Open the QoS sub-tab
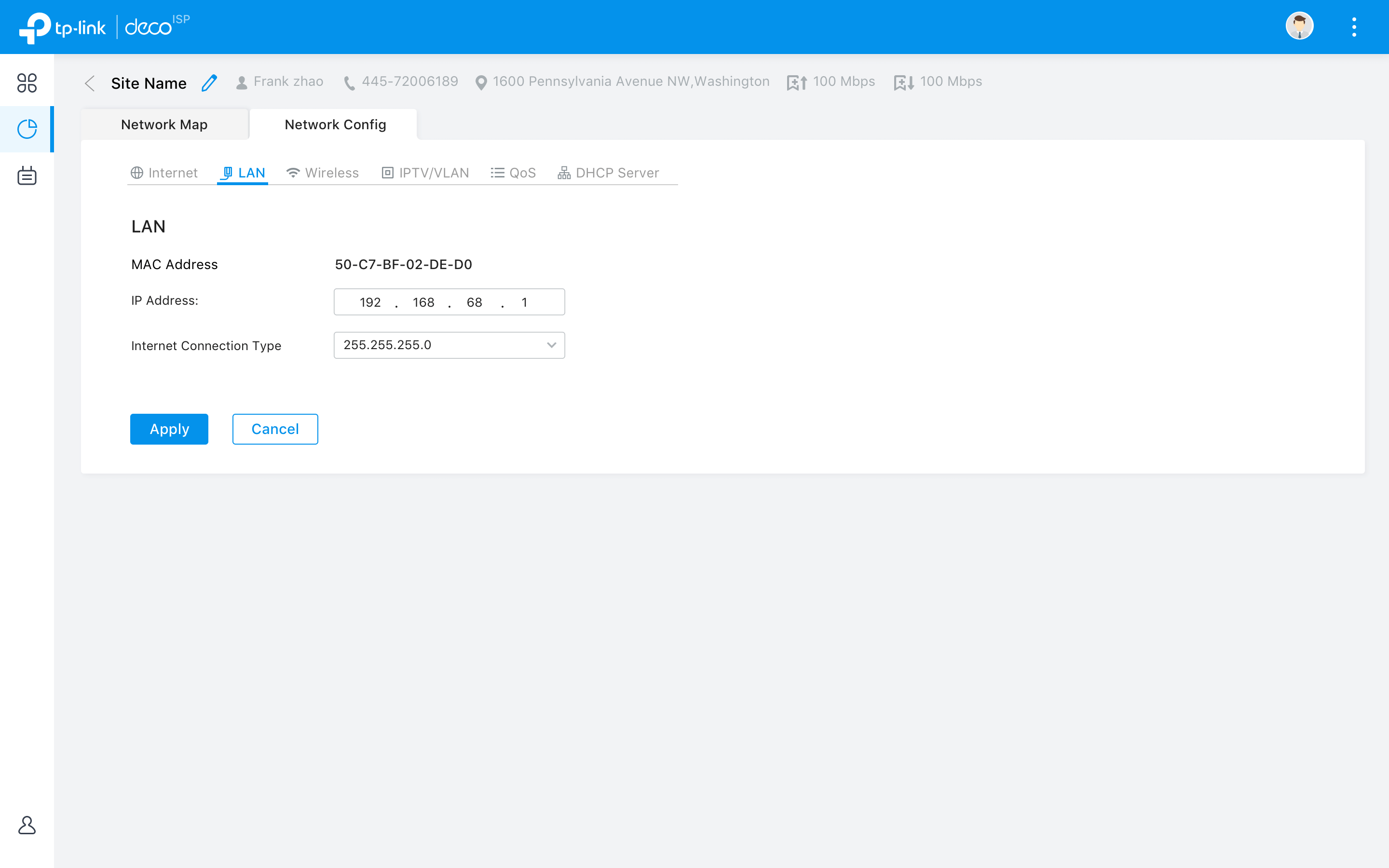Screen dimensions: 1389x868 point(513,173)
